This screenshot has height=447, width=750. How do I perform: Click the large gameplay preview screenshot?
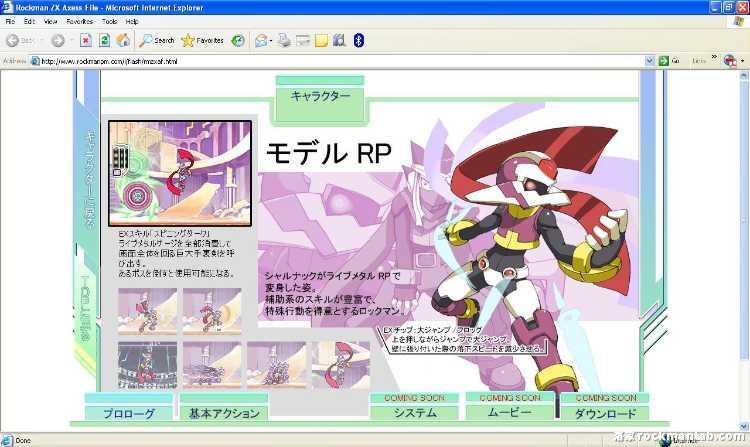(180, 173)
